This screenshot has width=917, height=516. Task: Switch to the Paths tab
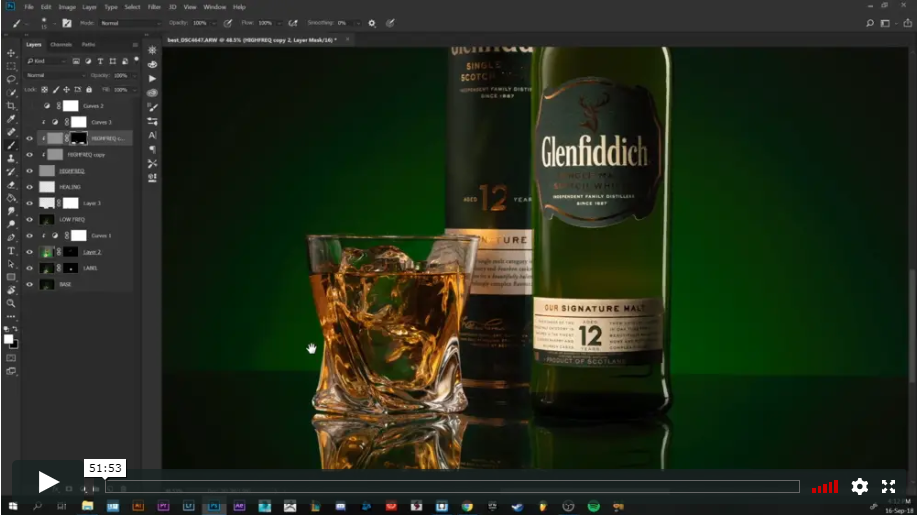tap(88, 44)
